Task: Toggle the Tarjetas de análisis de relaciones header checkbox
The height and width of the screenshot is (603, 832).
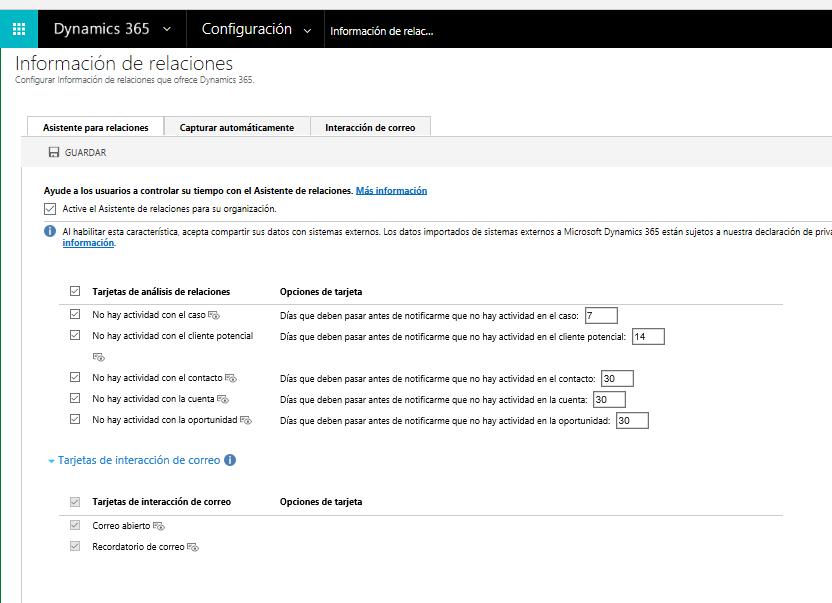Action: pos(75,291)
